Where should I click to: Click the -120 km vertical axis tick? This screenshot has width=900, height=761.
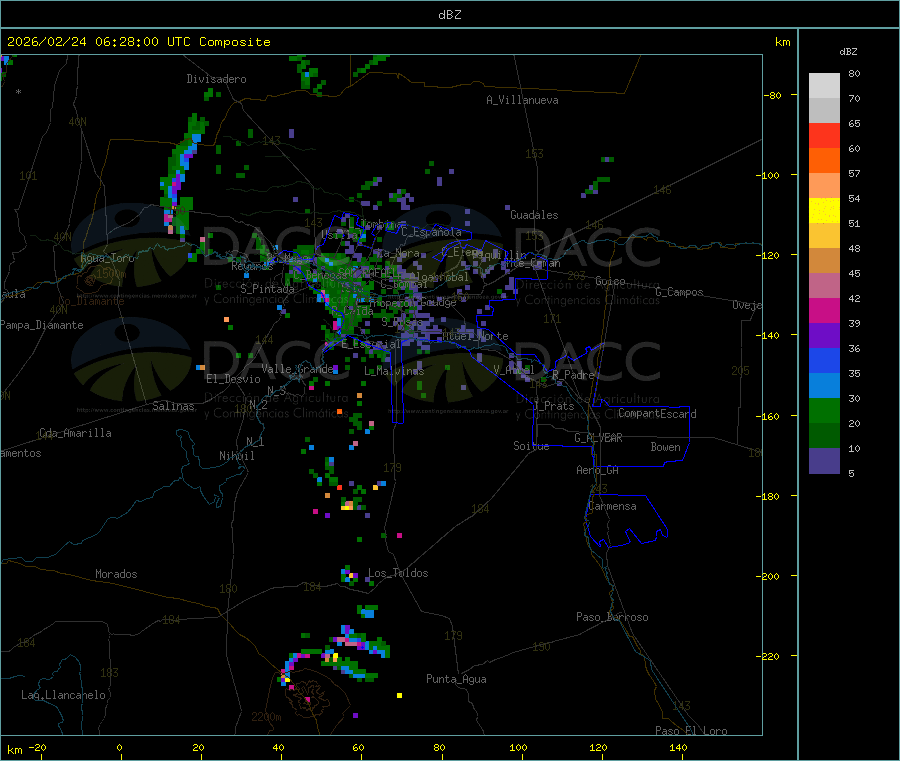(771, 255)
